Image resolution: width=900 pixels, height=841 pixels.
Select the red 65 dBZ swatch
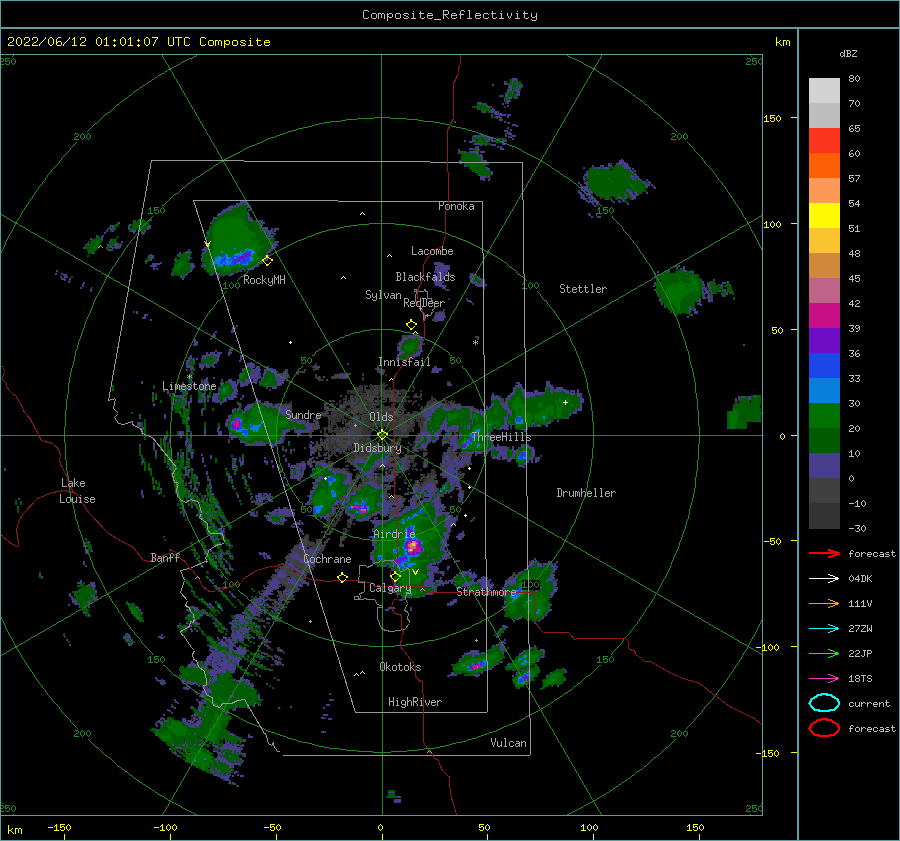click(x=824, y=141)
